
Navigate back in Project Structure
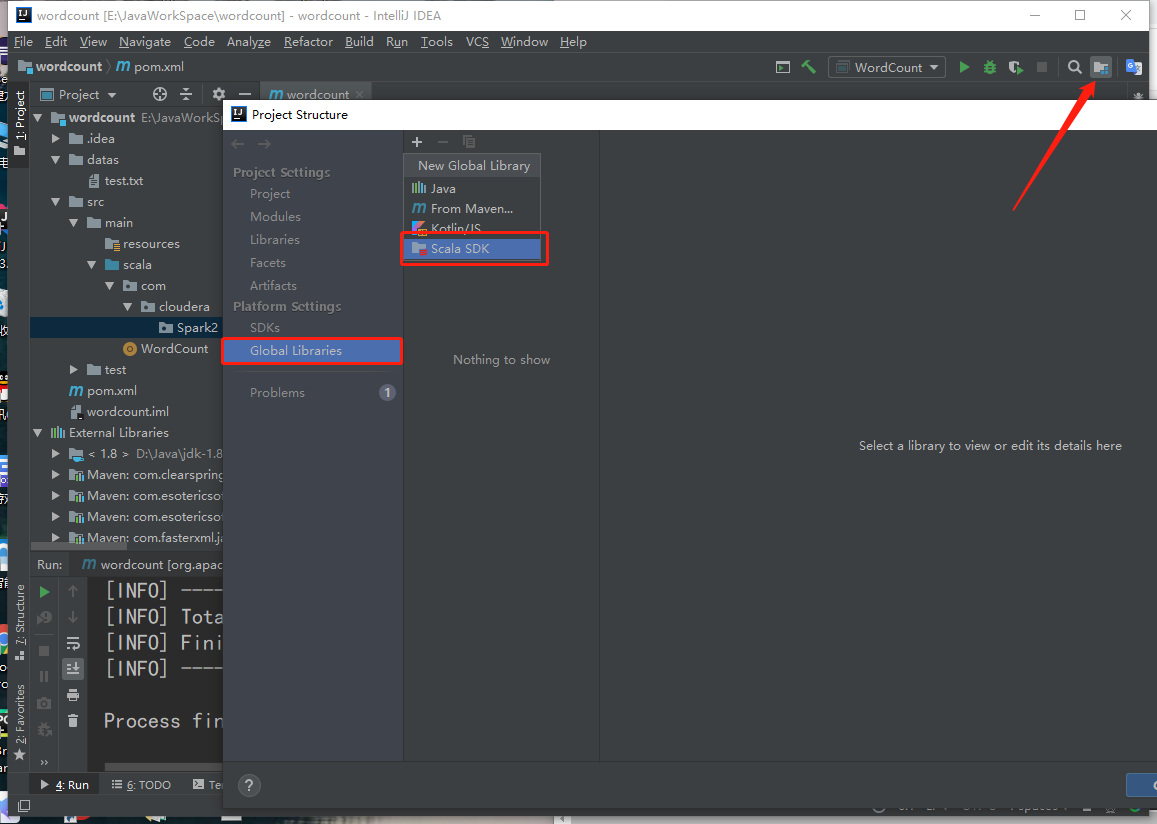(238, 144)
